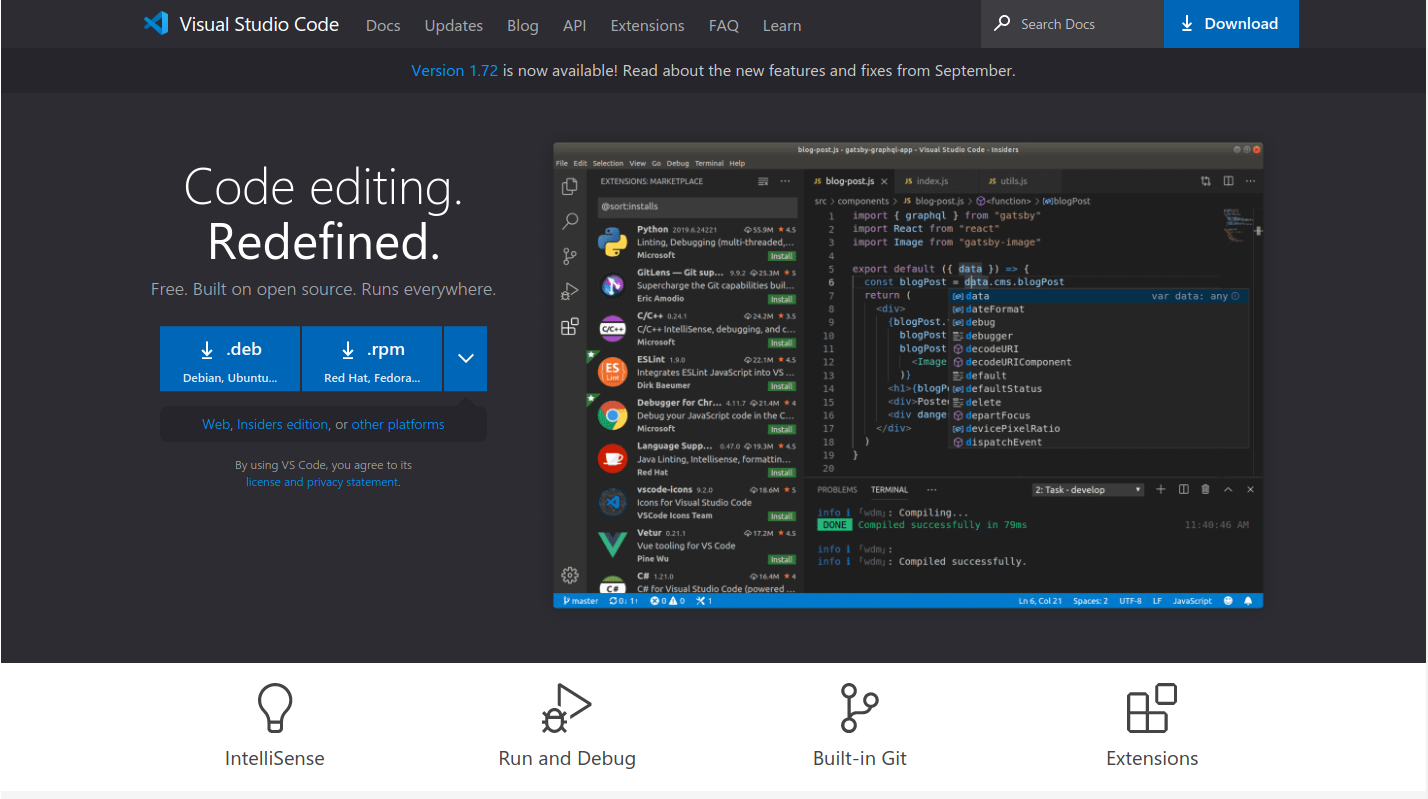The image size is (1428, 799).
Task: Select the utils.js tab in screenshot
Action: (1007, 181)
